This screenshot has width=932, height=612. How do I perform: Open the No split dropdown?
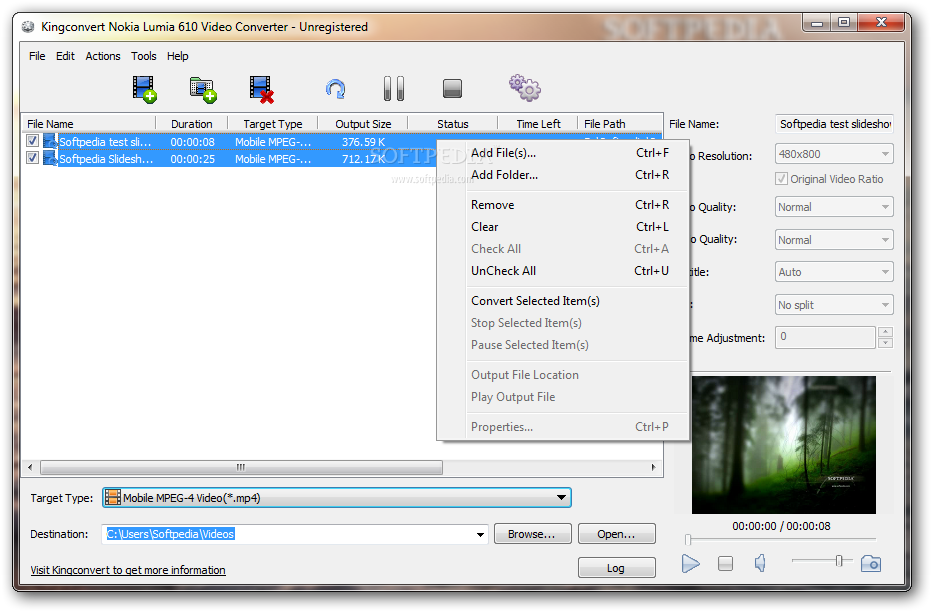(x=834, y=305)
